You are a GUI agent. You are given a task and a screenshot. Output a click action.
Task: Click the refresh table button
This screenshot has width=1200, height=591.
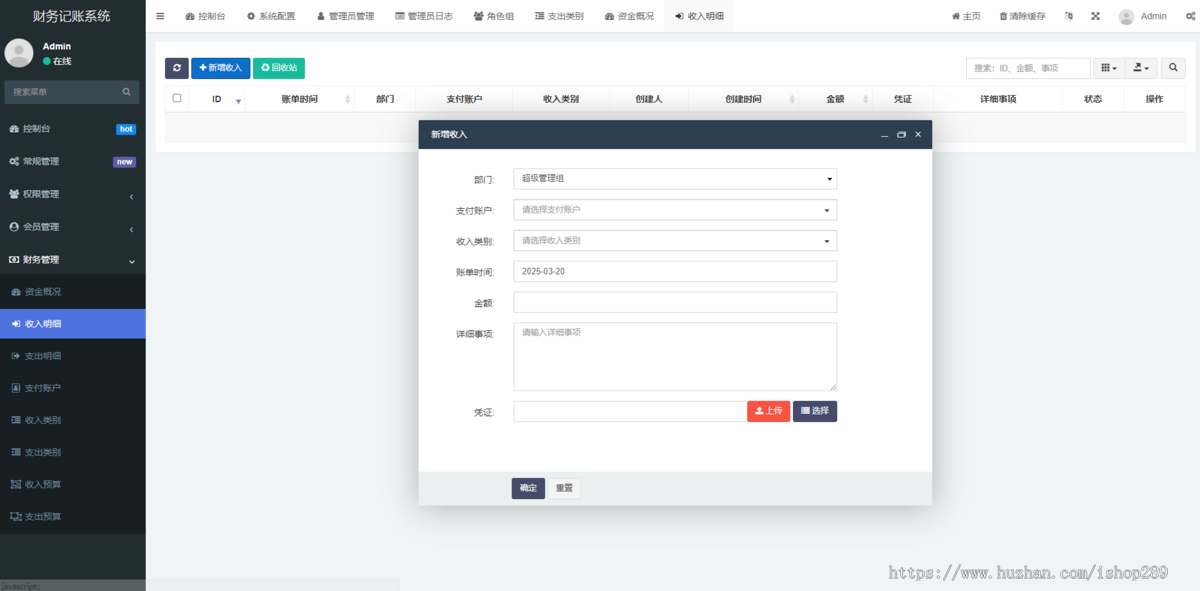[x=177, y=68]
